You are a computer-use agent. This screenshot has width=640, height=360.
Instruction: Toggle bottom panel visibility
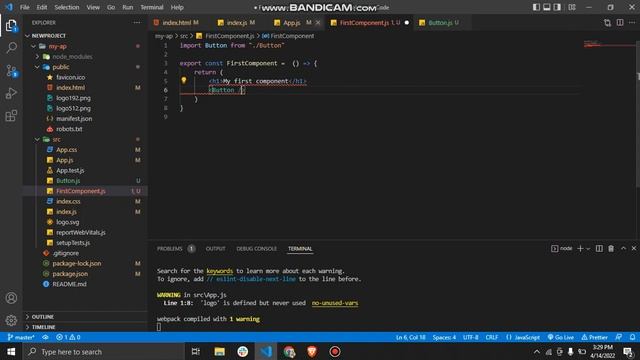point(547,7)
